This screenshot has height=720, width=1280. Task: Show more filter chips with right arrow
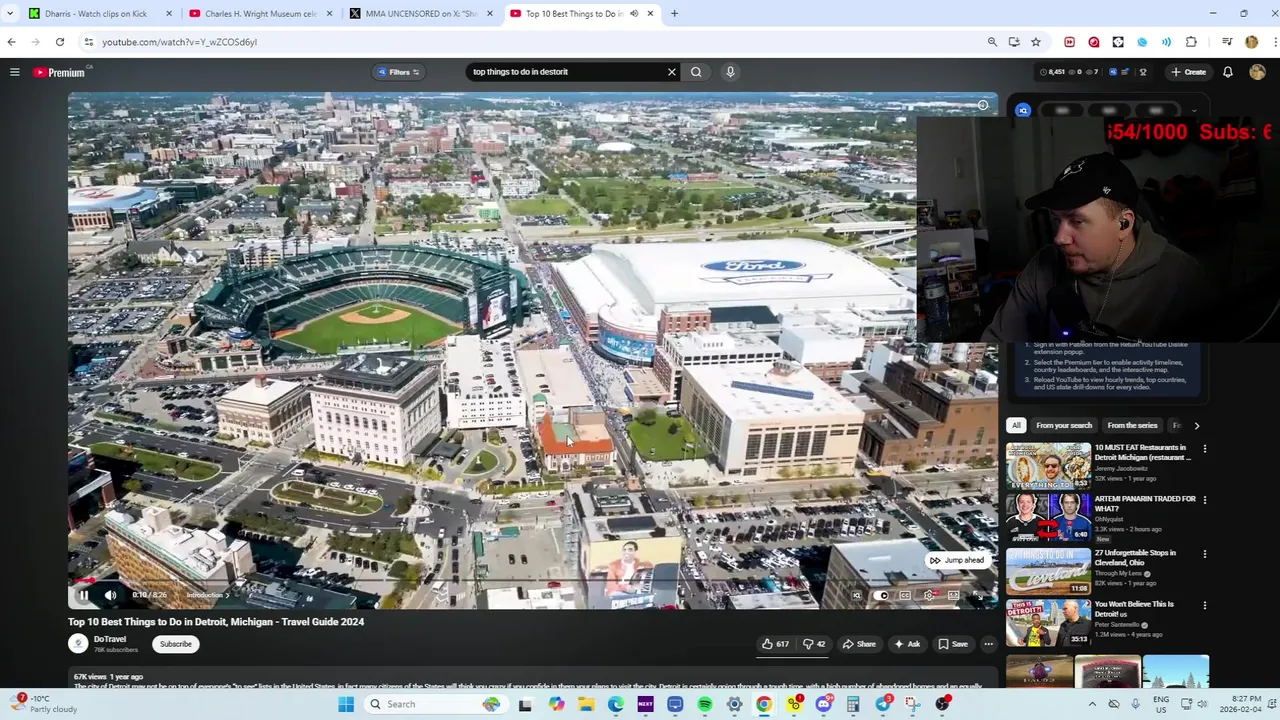point(1197,425)
